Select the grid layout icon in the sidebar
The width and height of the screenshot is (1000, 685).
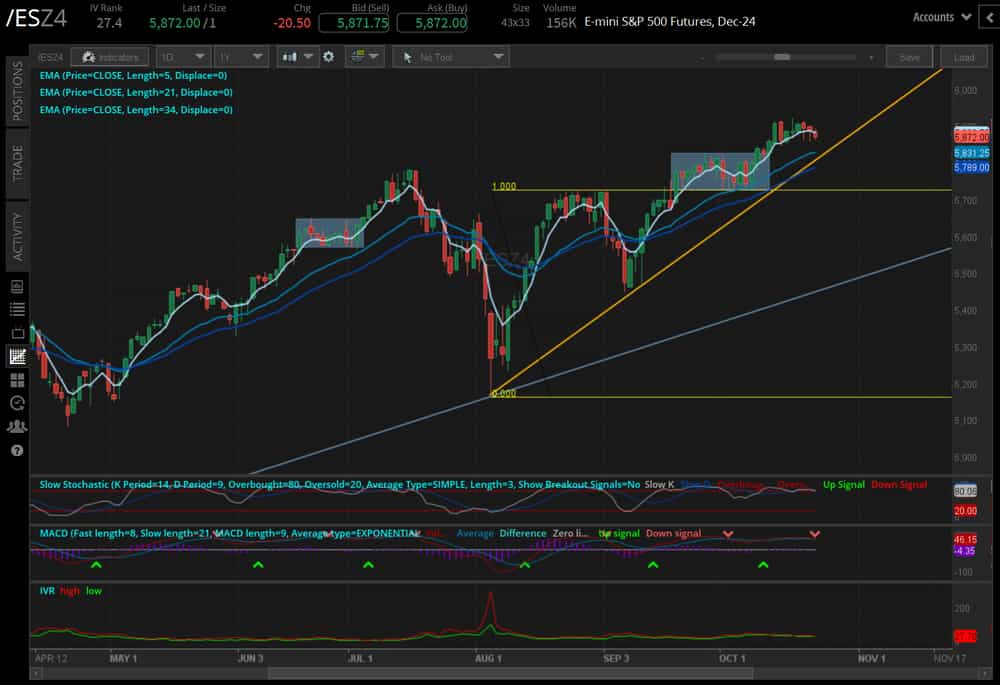[16, 379]
